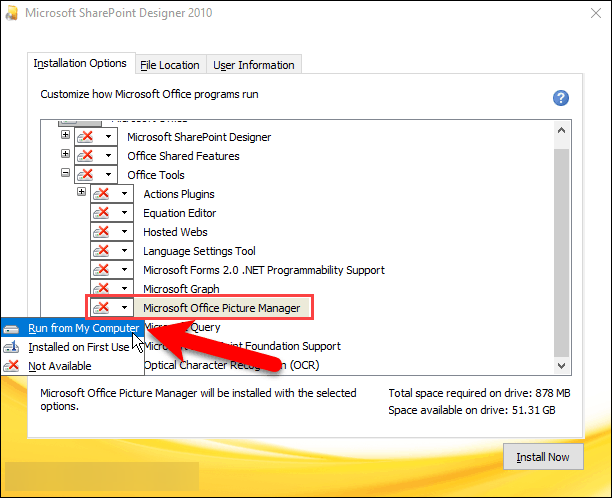Click the blue help question mark icon
Screen dimensions: 612x498
560,98
